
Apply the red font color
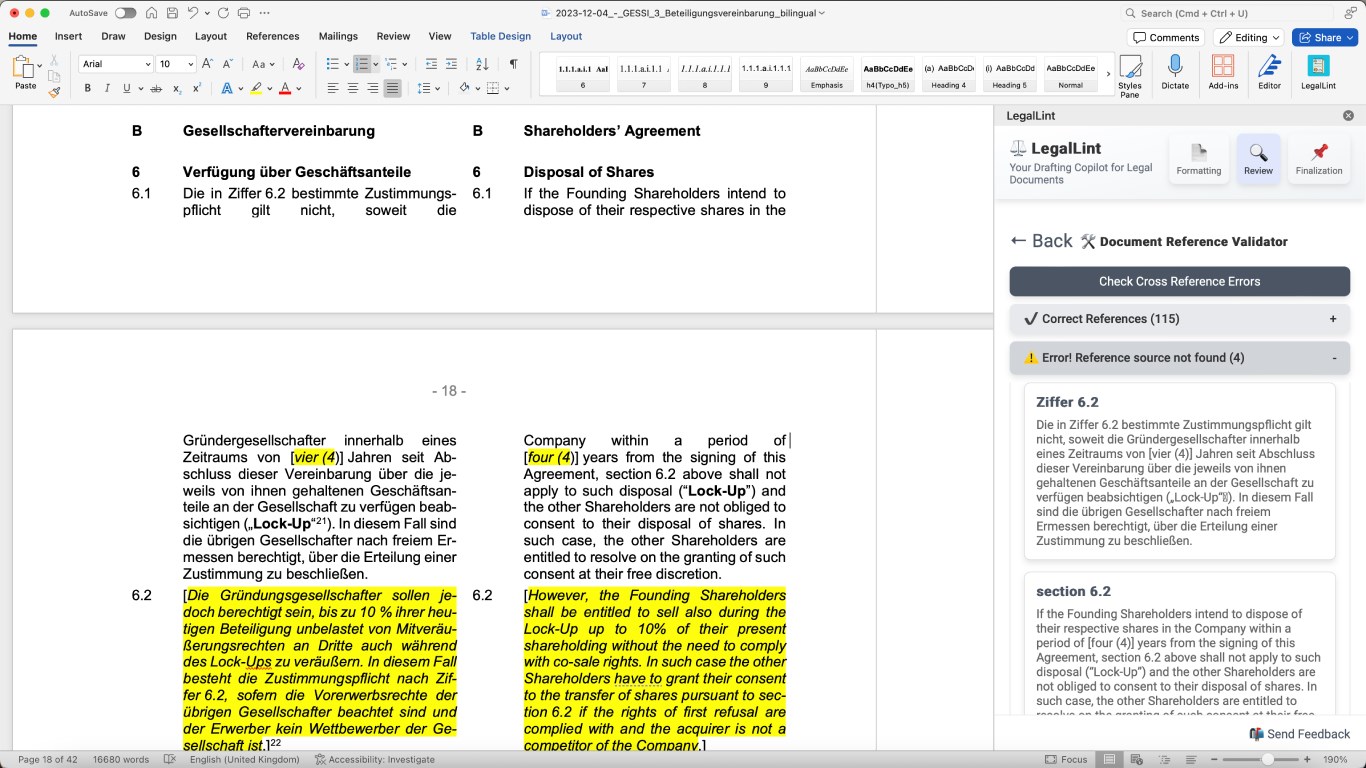pos(285,88)
